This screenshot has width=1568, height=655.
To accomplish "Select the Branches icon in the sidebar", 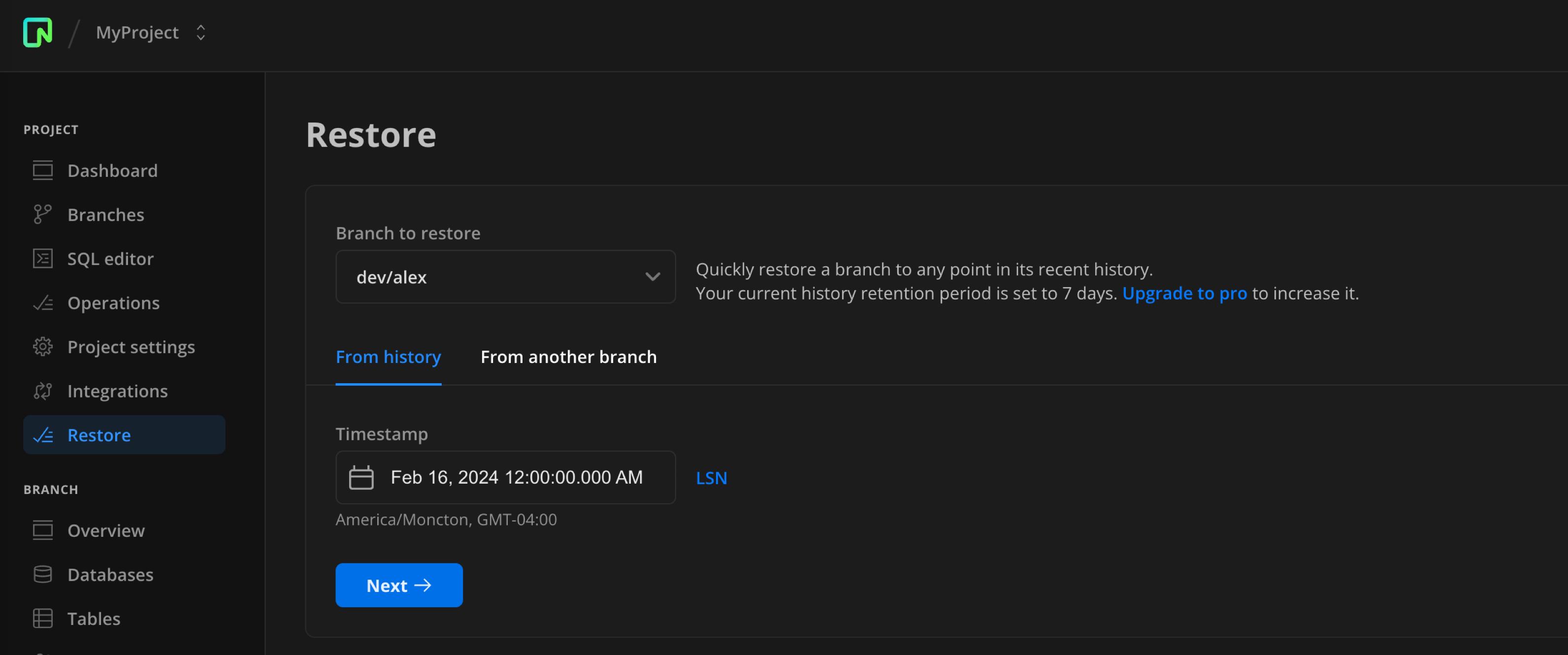I will point(43,214).
